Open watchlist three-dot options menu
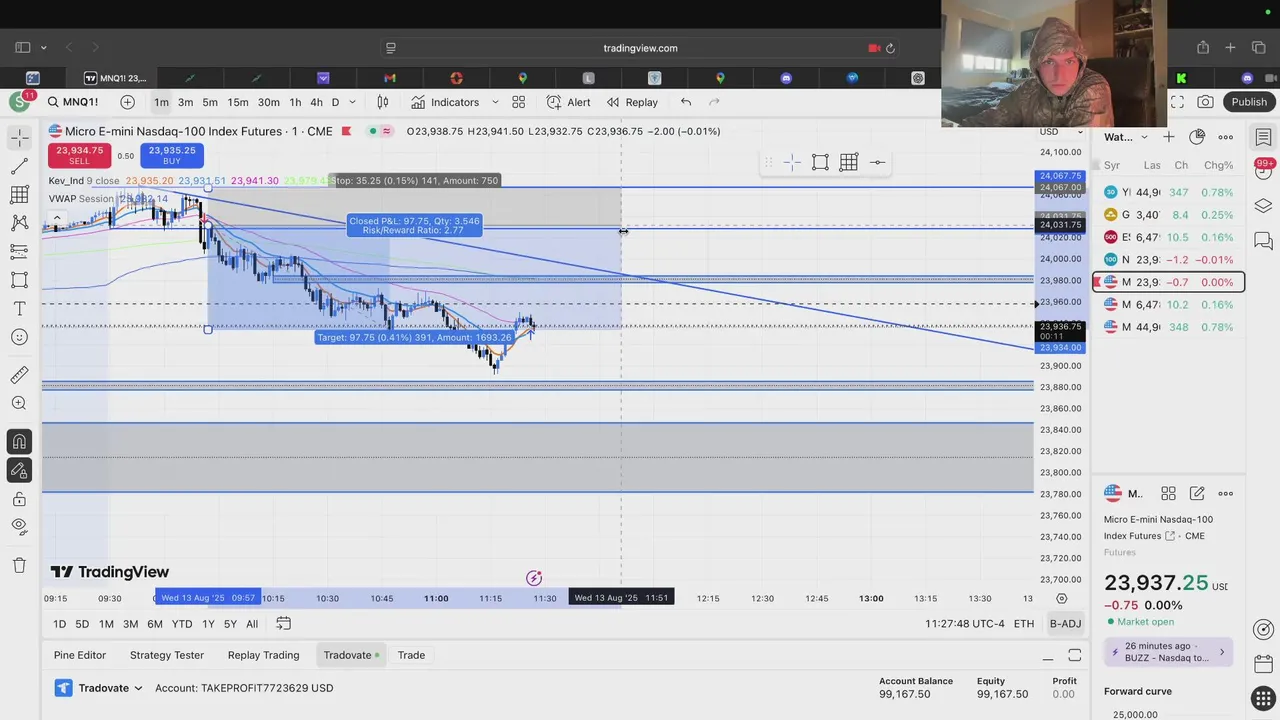 pyautogui.click(x=1226, y=137)
